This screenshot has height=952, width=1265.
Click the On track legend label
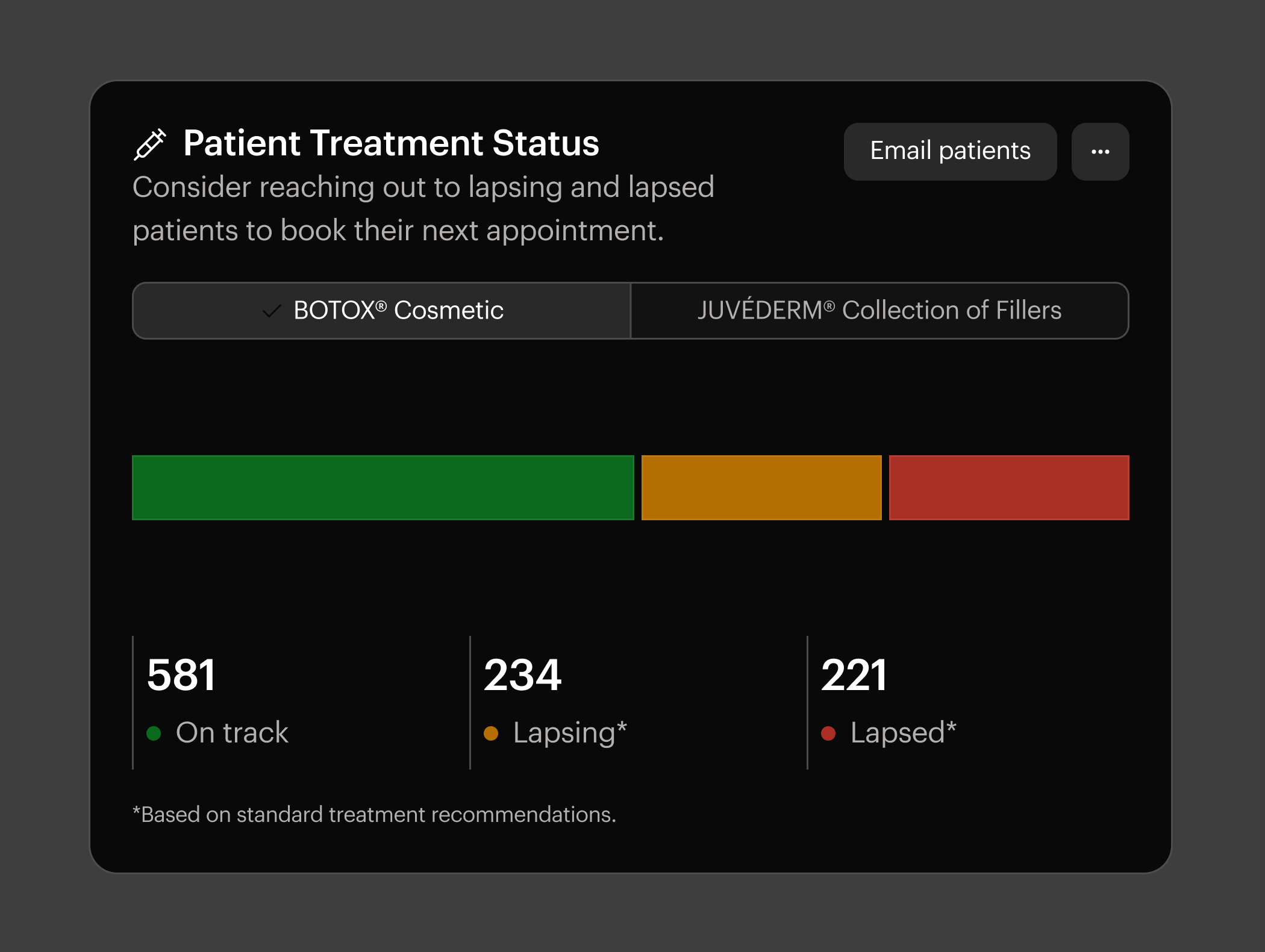[232, 733]
